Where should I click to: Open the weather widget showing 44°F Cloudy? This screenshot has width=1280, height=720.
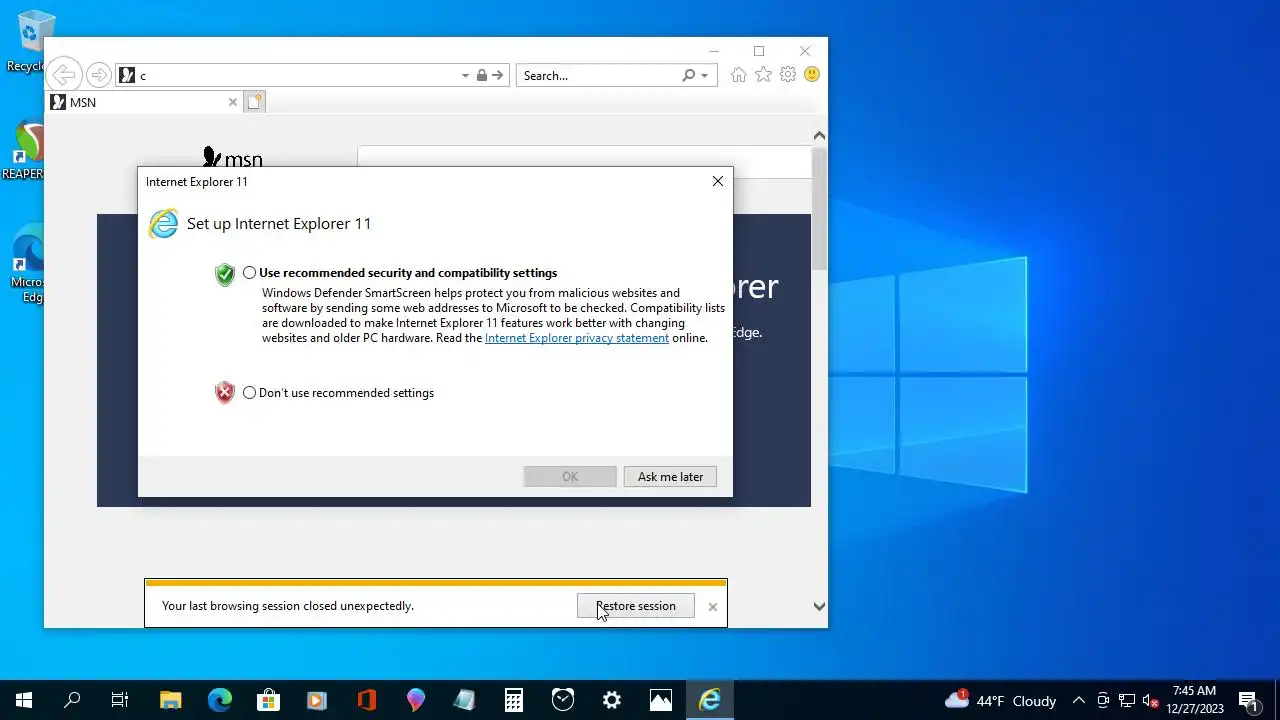[1000, 700]
